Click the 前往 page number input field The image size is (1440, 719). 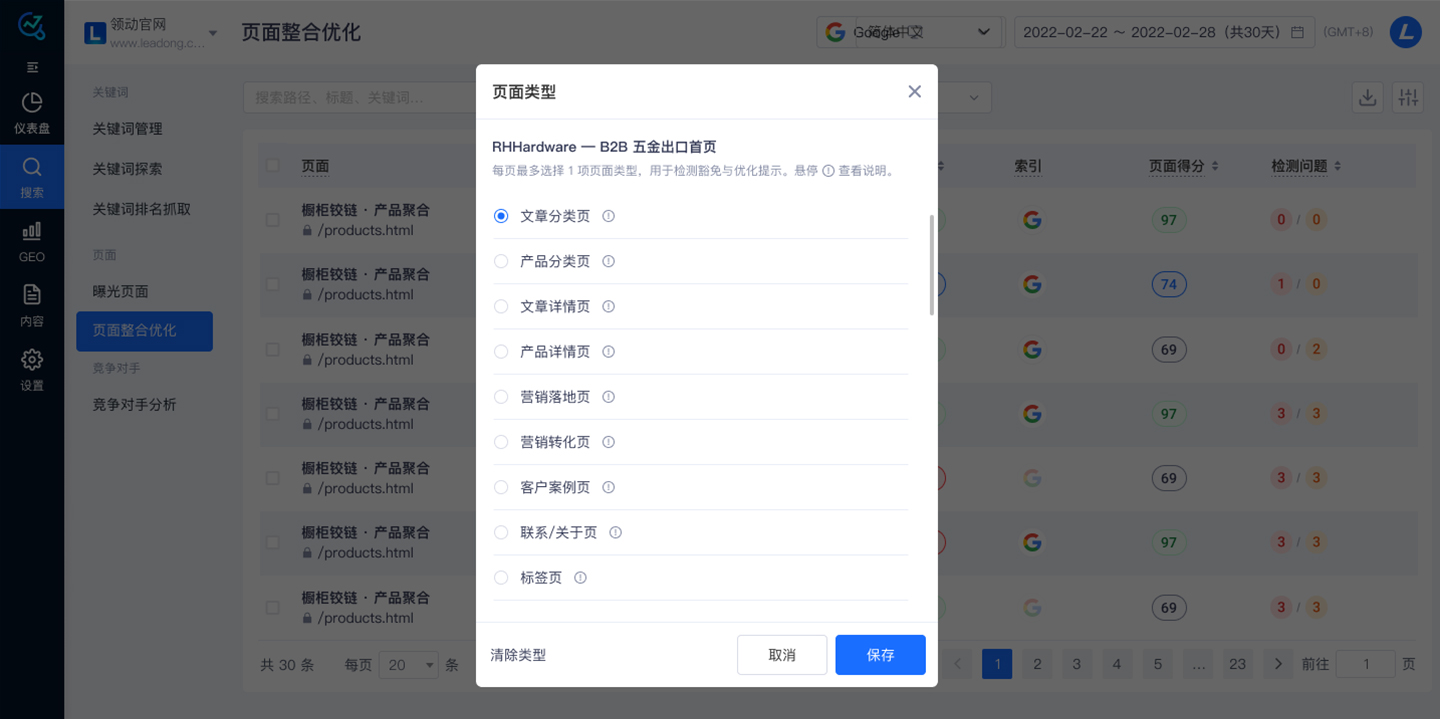(x=1365, y=664)
